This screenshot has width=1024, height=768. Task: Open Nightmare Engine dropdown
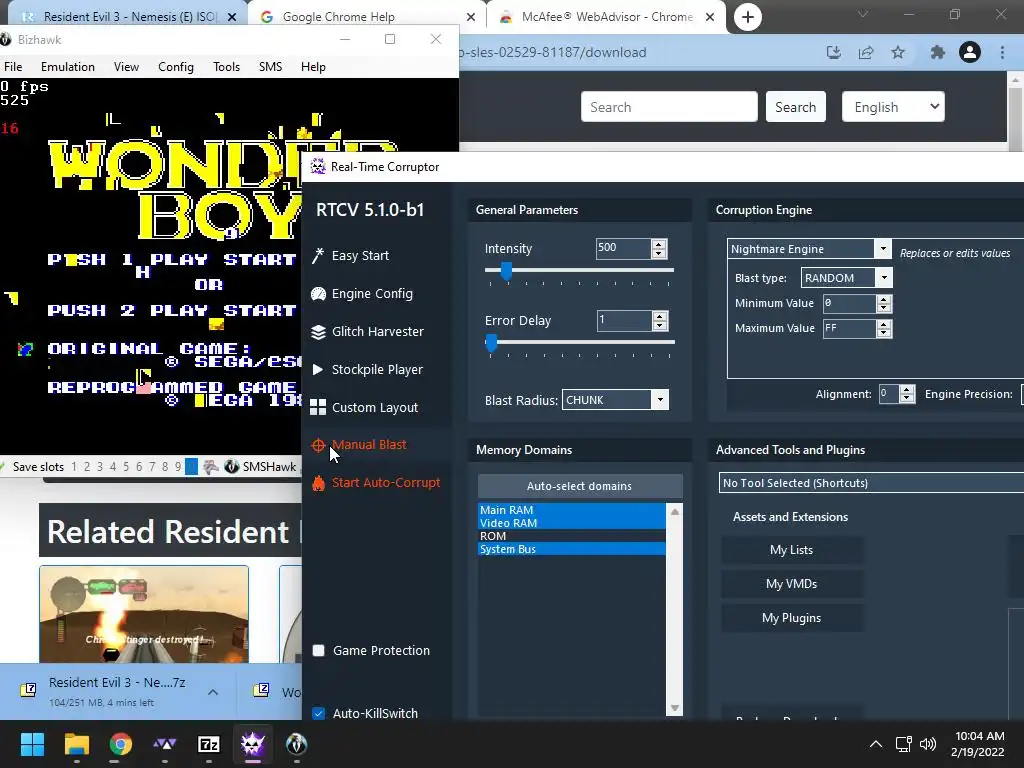pos(883,249)
